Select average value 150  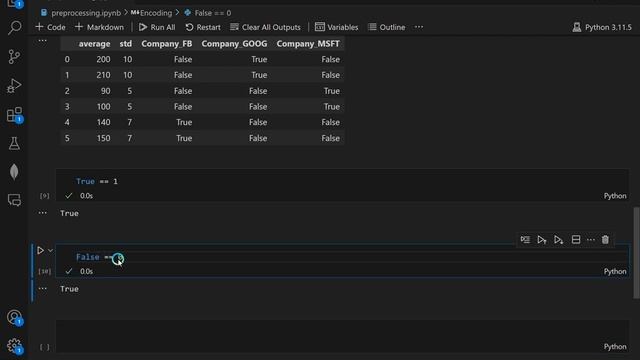tap(103, 138)
